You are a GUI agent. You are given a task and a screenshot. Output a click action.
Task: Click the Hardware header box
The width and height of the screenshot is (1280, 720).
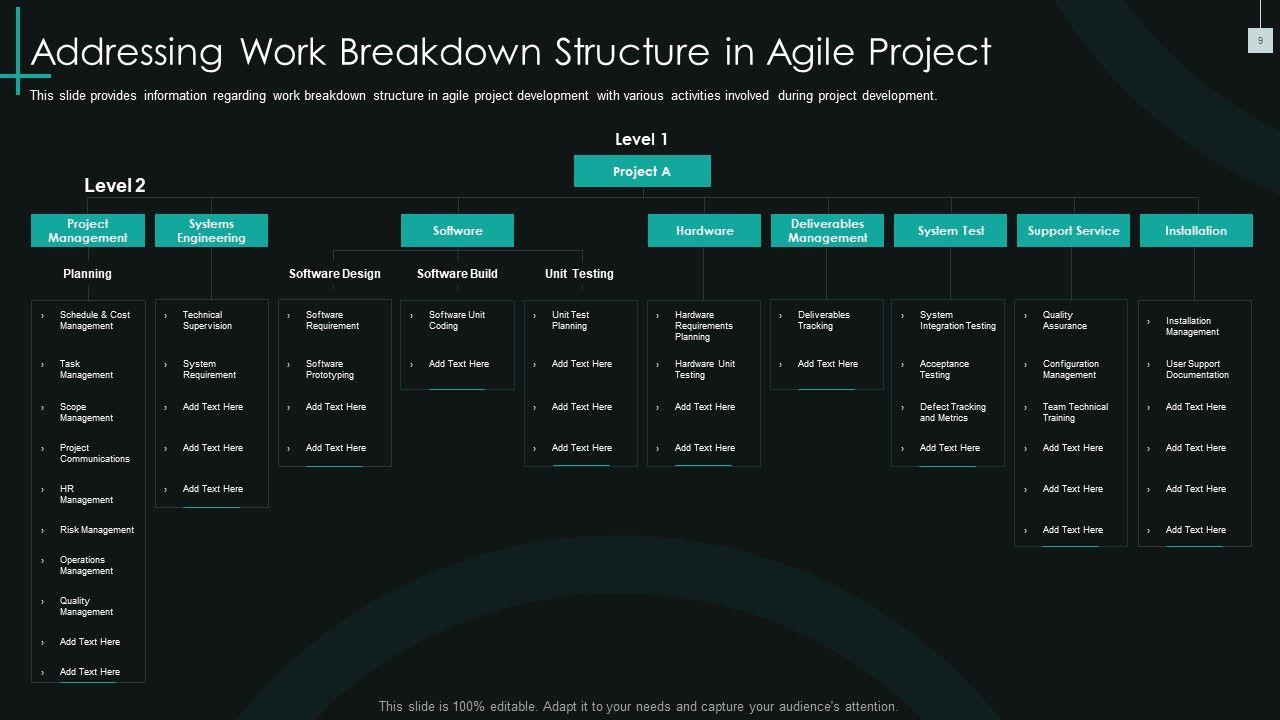704,231
